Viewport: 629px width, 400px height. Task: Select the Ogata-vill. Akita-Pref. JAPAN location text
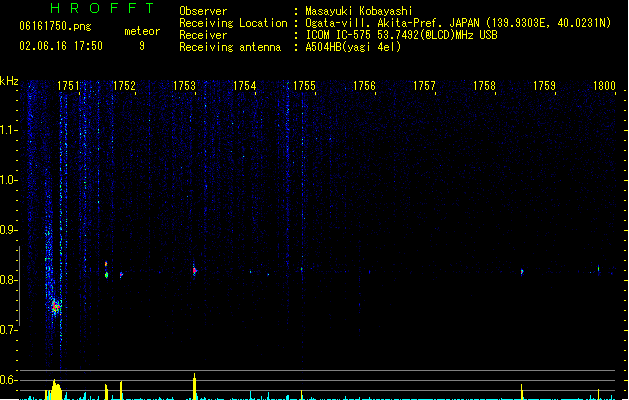pos(458,23)
